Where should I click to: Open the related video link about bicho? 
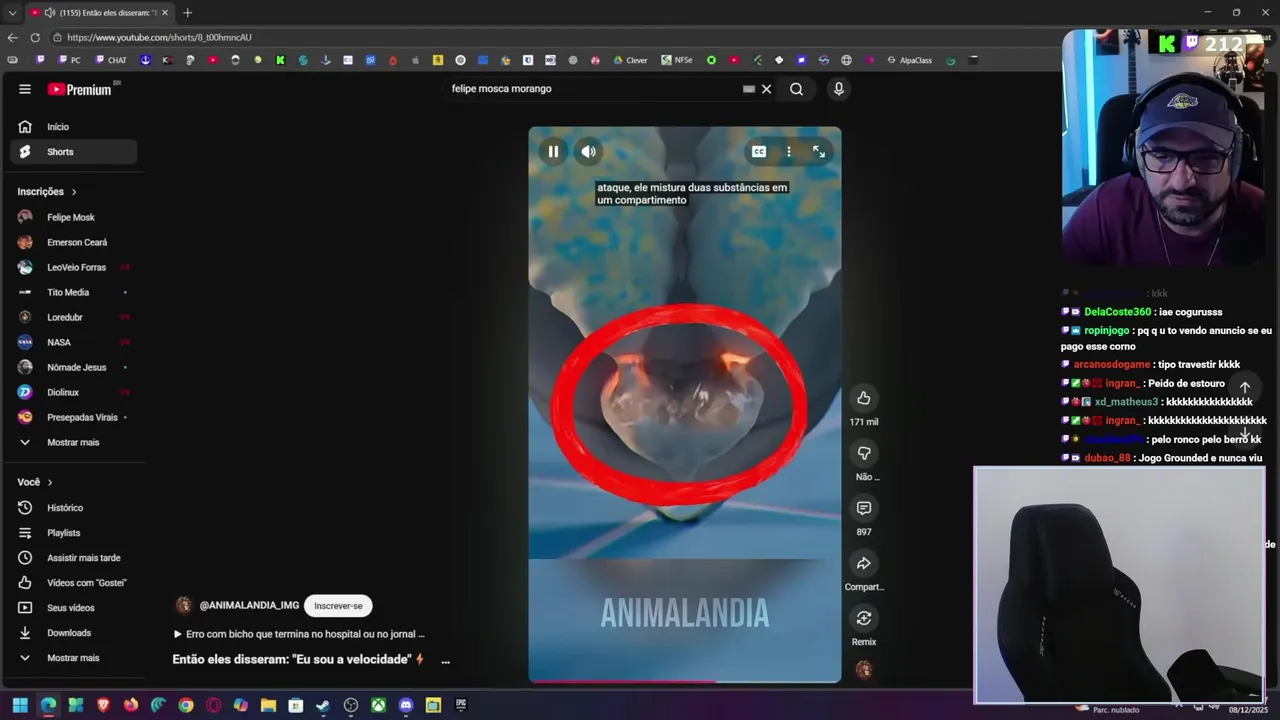(299, 634)
